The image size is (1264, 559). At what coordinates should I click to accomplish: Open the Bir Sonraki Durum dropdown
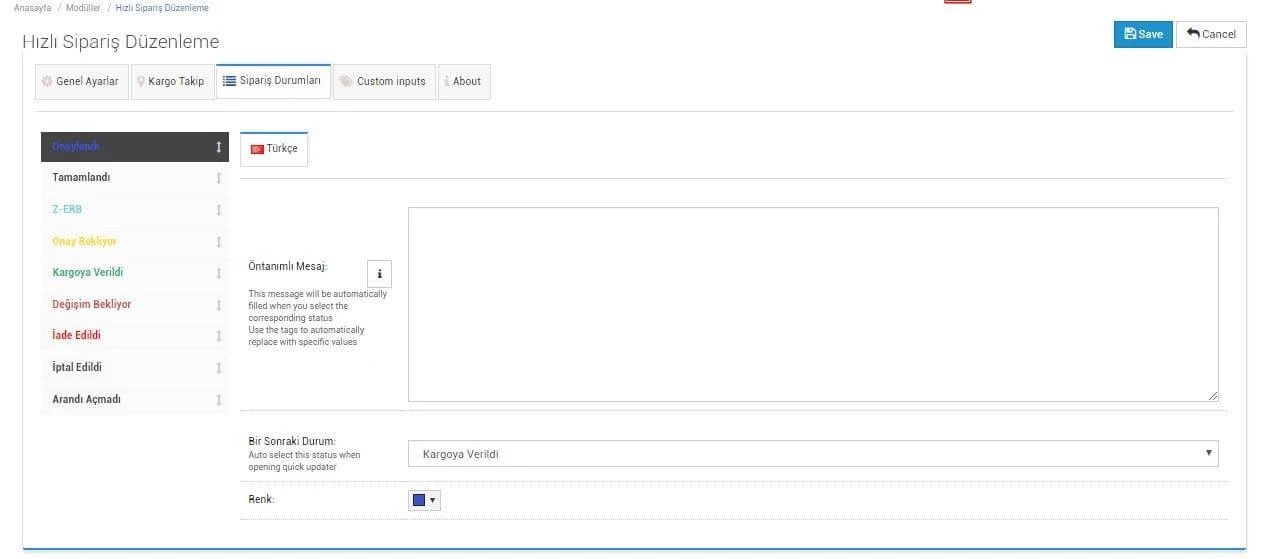(812, 454)
